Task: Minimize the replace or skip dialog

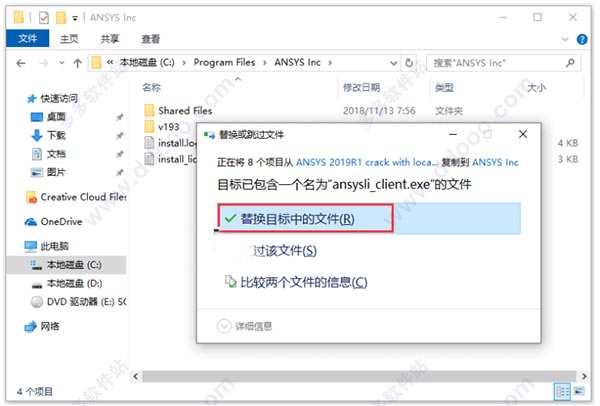Action: [x=453, y=134]
